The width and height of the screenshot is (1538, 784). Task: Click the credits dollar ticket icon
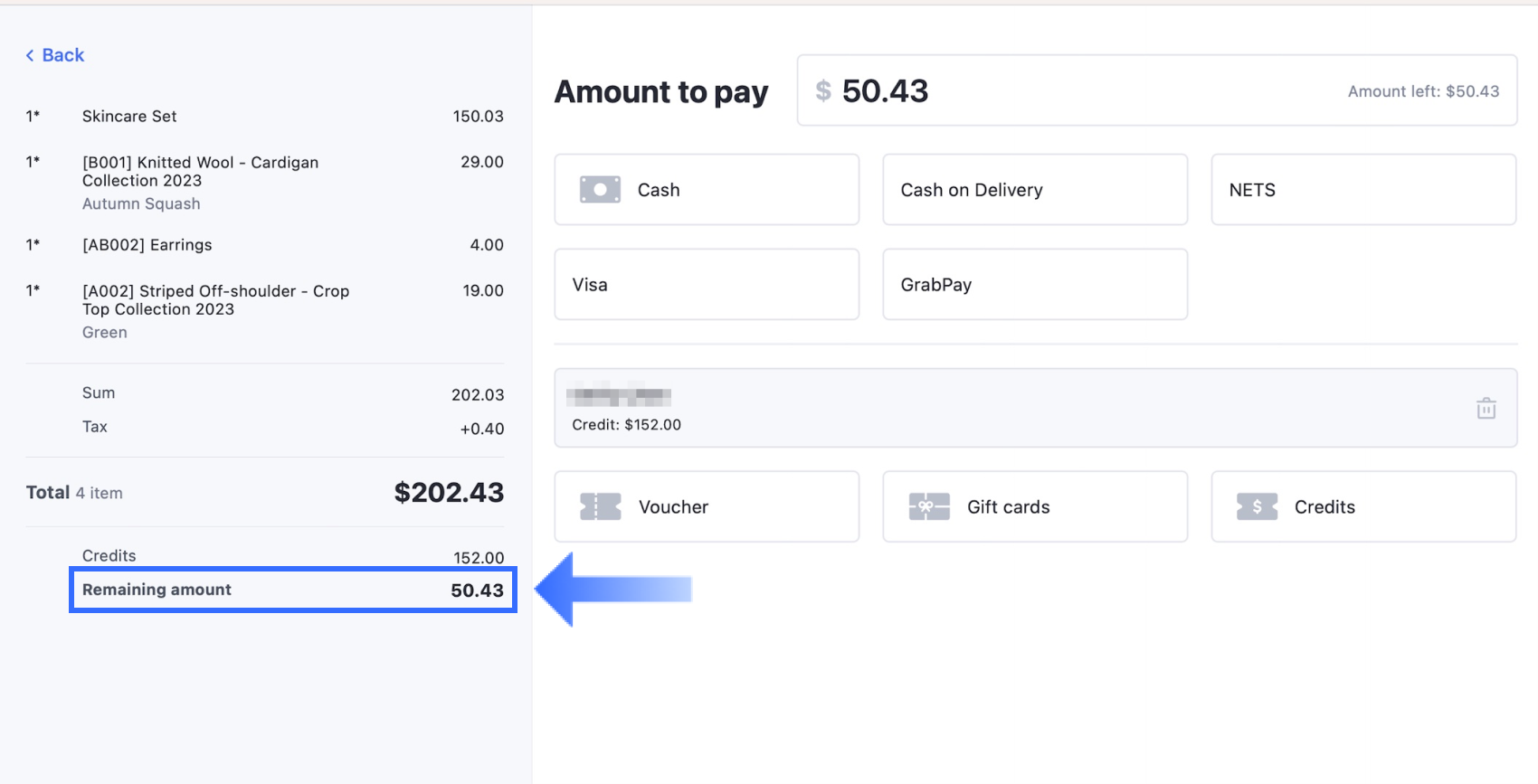(x=1257, y=507)
